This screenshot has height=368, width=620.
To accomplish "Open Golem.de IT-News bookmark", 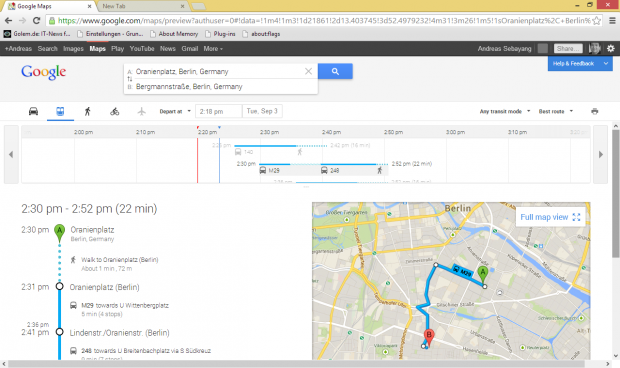I will pyautogui.click(x=37, y=34).
